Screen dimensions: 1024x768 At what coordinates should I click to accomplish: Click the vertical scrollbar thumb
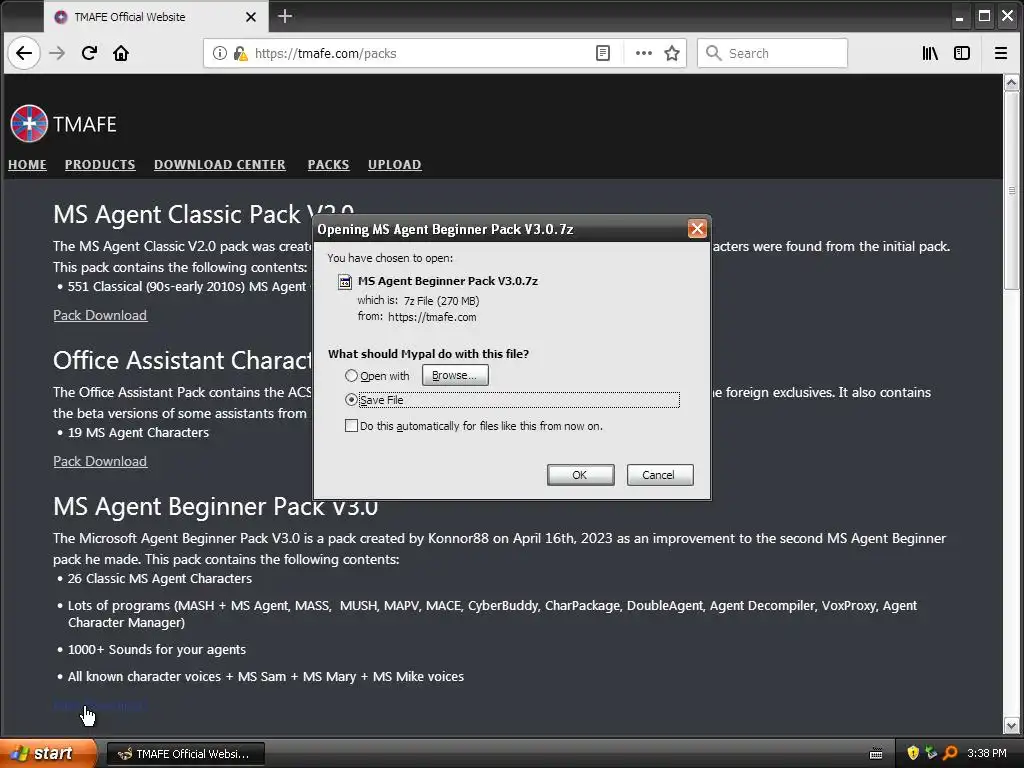(1011, 191)
